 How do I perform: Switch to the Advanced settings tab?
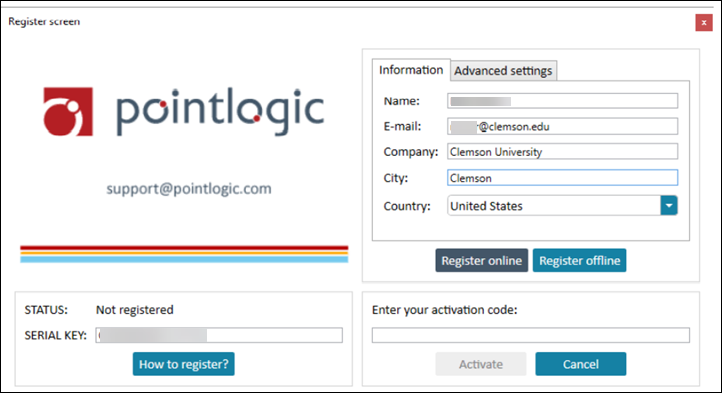pos(503,71)
